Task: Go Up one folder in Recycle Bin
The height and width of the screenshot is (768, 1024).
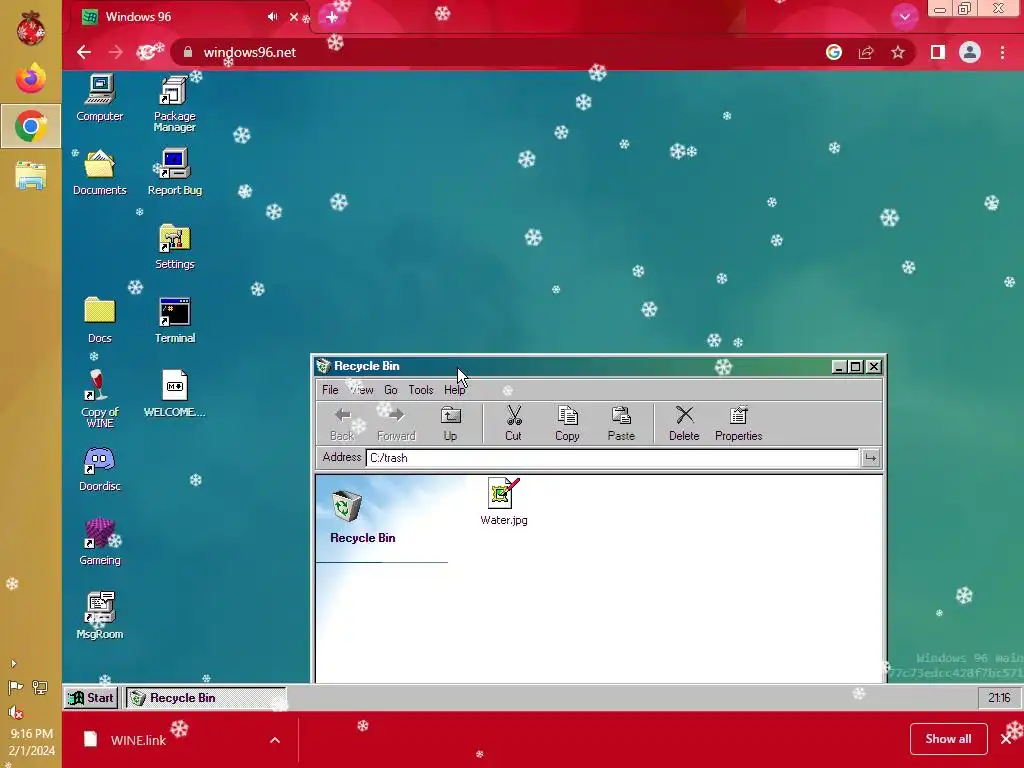Action: [x=450, y=423]
